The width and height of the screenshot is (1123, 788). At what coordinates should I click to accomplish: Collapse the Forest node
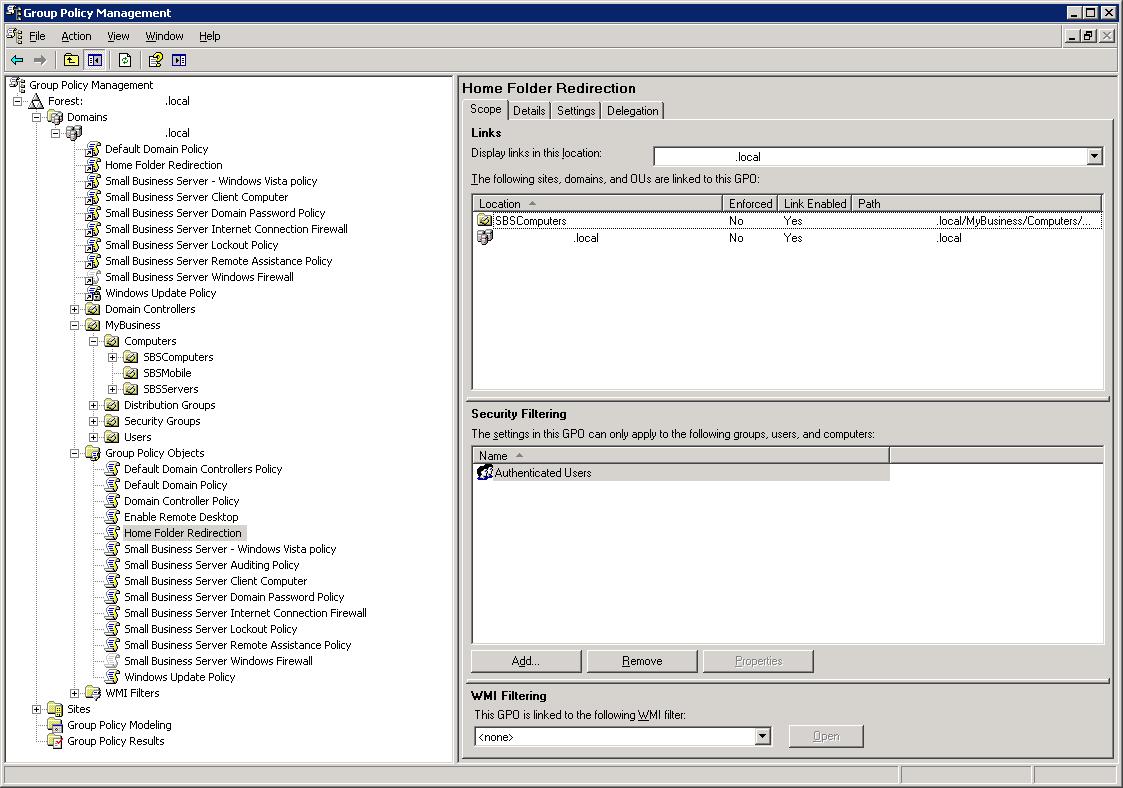tap(17, 101)
